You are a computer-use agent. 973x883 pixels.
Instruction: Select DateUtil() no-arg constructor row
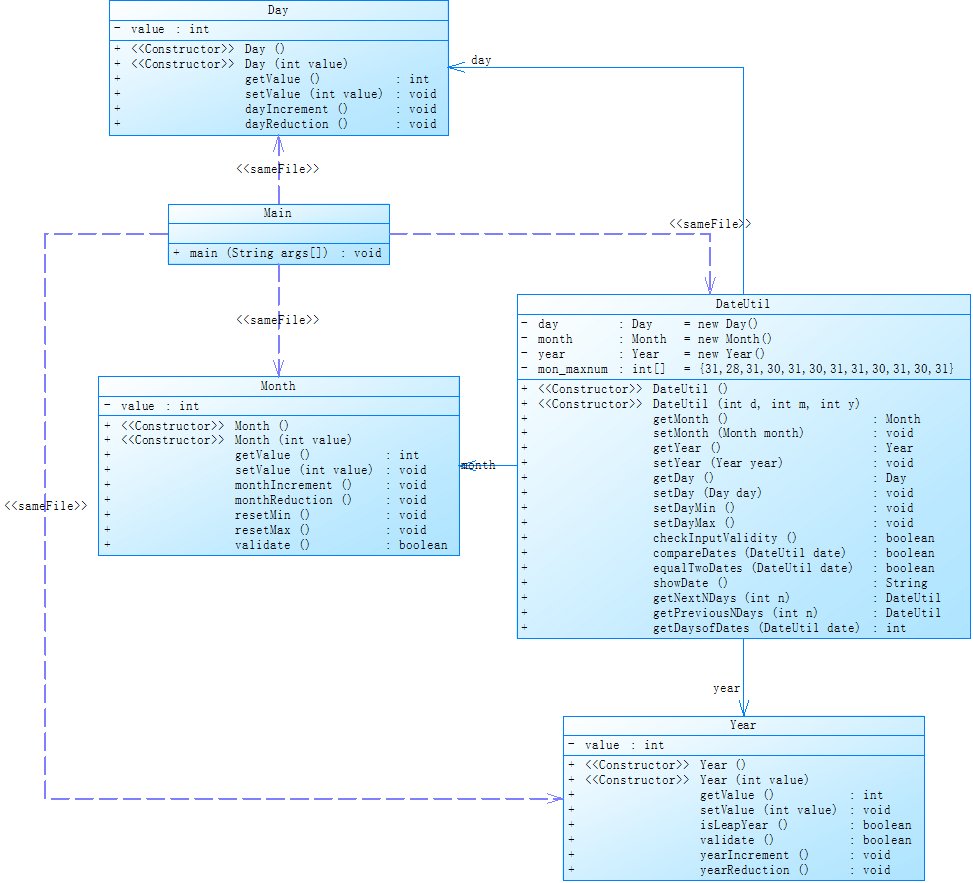[626, 389]
